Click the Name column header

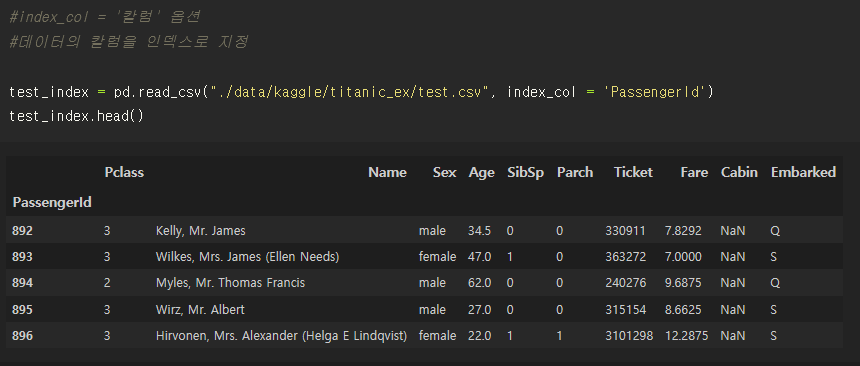[387, 172]
